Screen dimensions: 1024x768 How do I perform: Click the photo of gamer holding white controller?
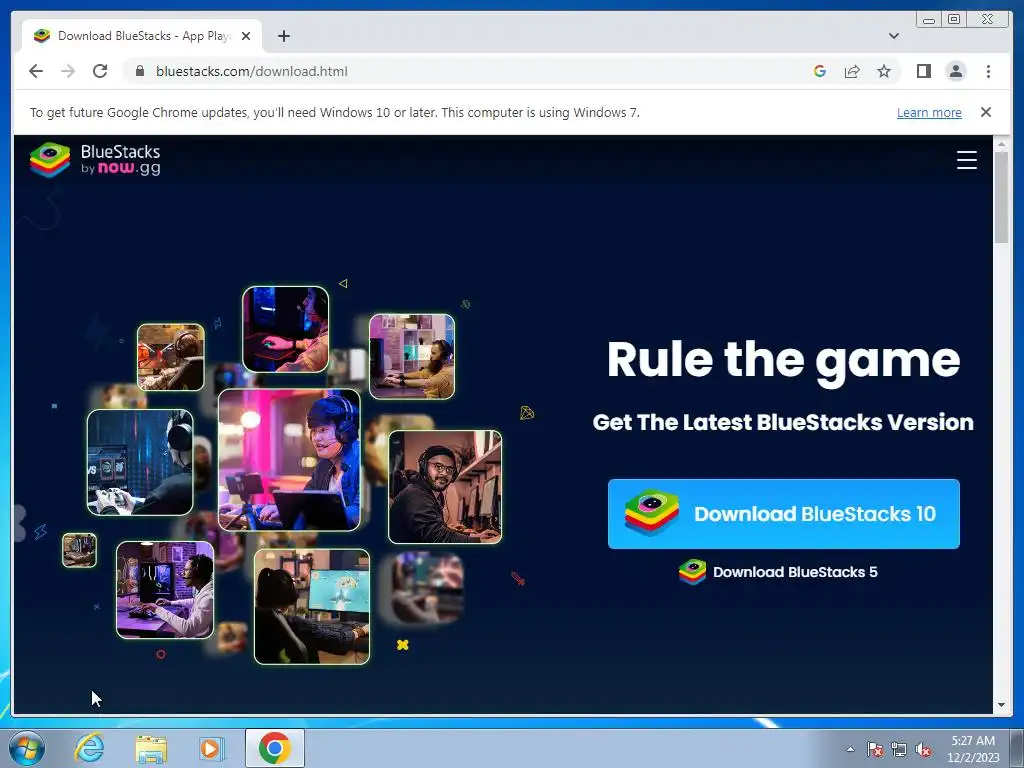(x=140, y=462)
